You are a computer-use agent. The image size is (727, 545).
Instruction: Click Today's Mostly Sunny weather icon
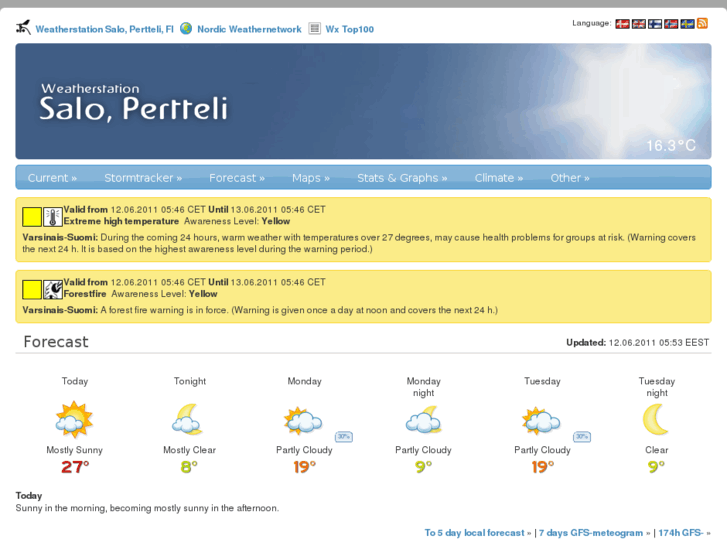74,420
